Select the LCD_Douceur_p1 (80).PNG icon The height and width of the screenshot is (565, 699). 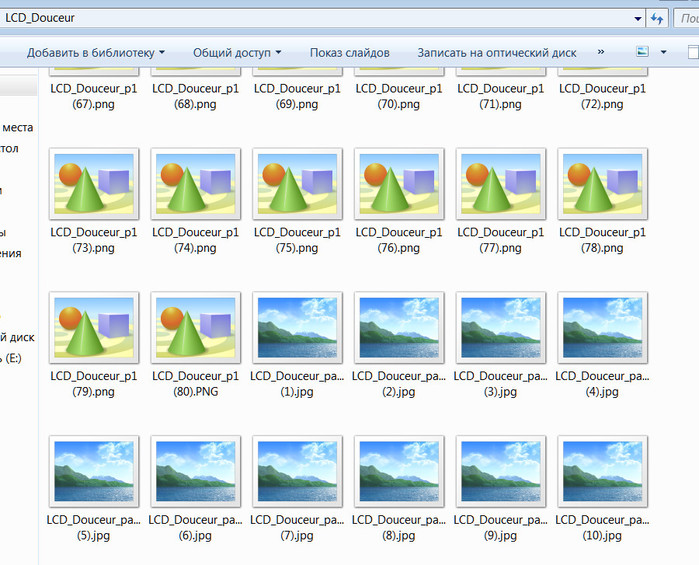(x=195, y=328)
